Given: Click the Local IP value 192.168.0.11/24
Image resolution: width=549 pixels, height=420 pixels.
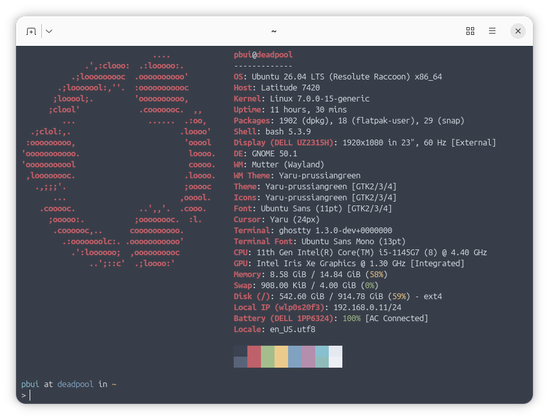Looking at the screenshot, I should point(367,308).
